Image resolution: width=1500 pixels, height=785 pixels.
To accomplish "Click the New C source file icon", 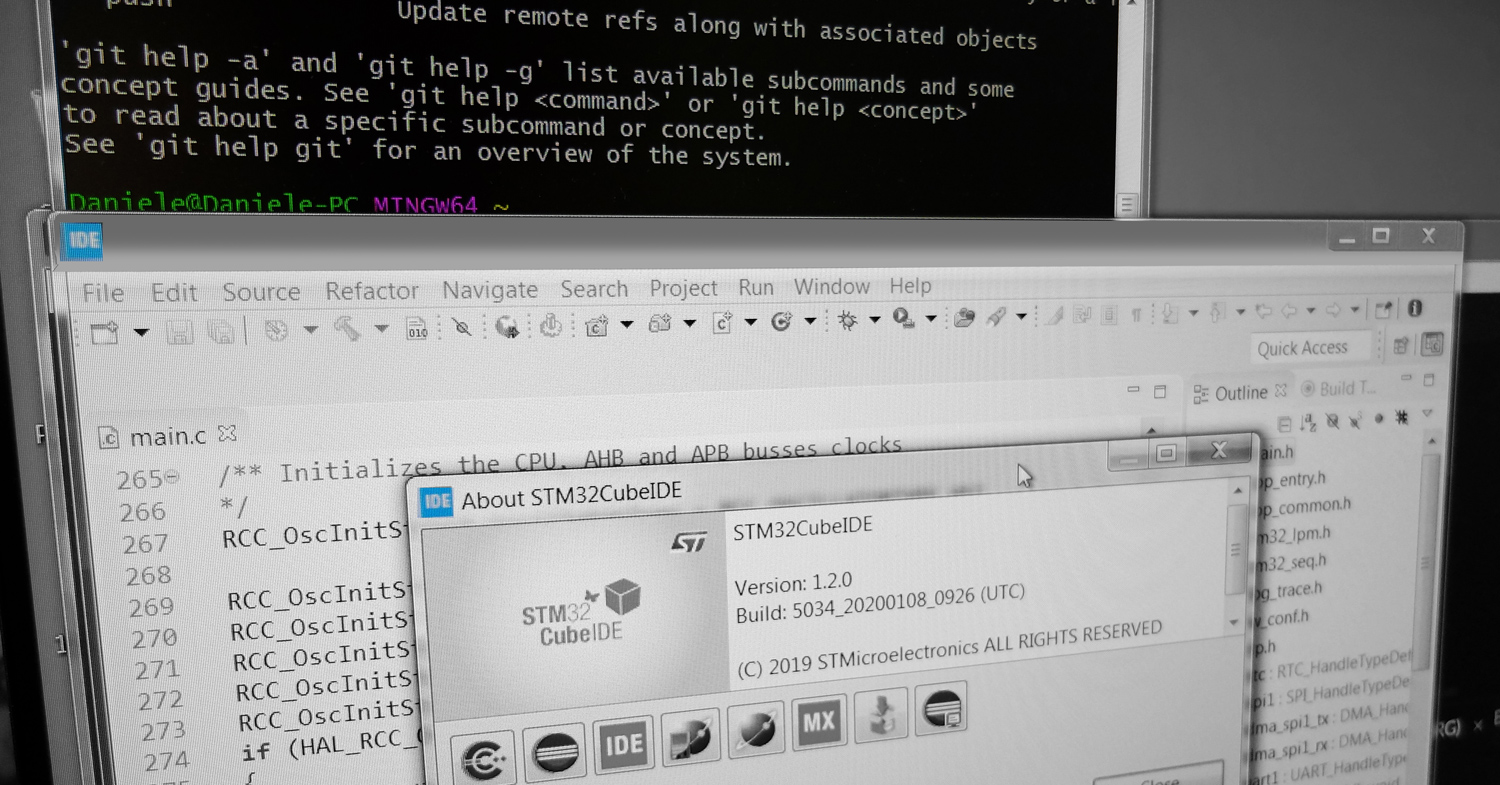I will (x=722, y=323).
